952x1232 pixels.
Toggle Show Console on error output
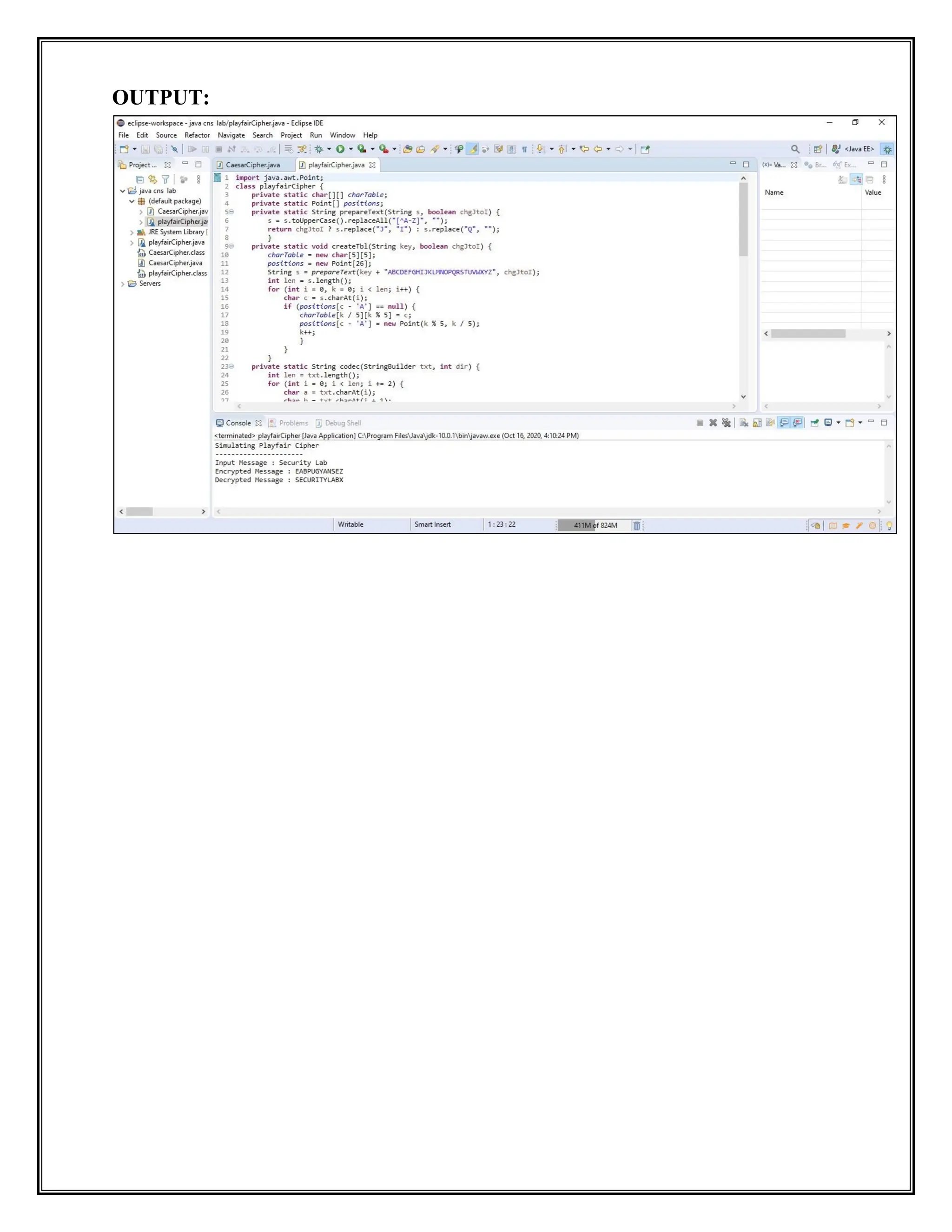click(797, 423)
